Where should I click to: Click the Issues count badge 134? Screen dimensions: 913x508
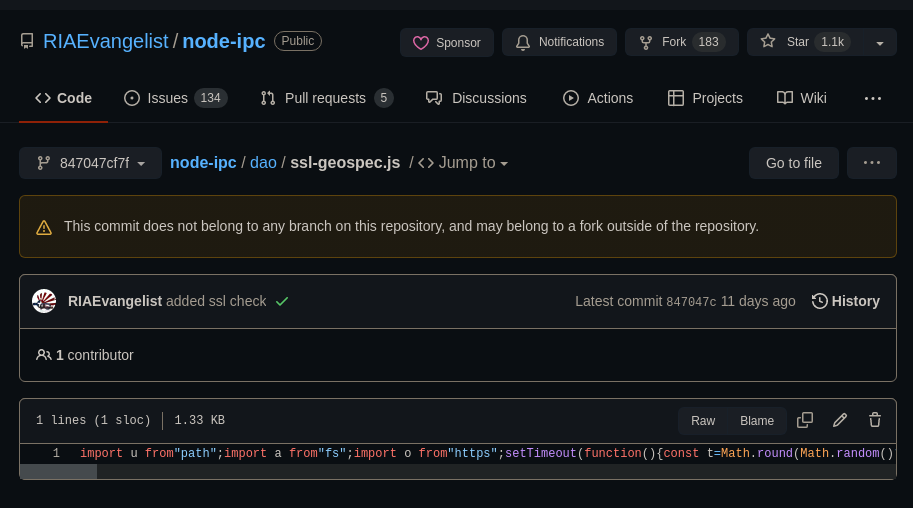pyautogui.click(x=210, y=98)
